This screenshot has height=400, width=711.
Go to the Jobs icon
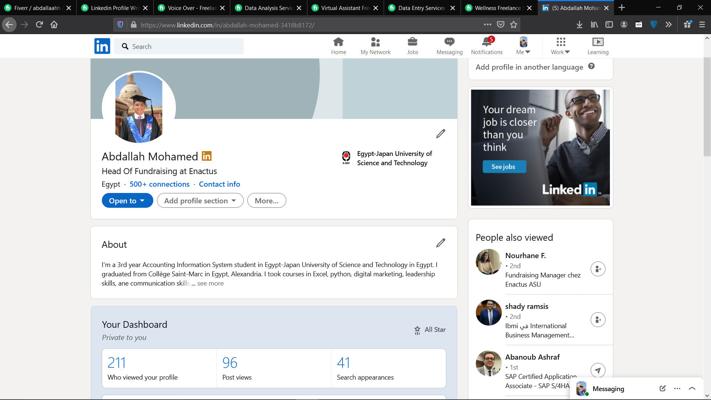(x=412, y=45)
